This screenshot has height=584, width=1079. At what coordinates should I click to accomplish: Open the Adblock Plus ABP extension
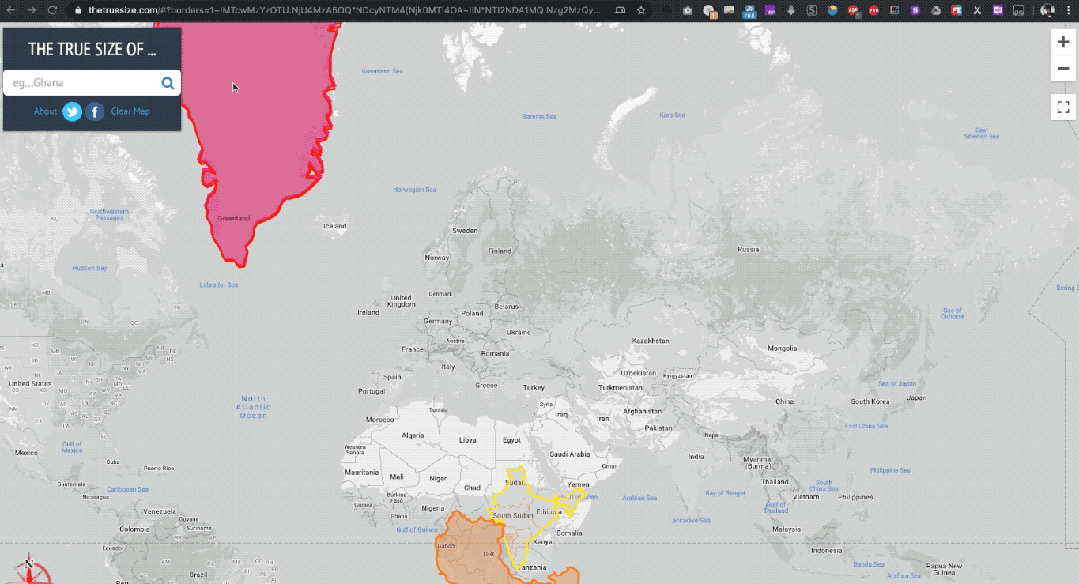tap(853, 10)
